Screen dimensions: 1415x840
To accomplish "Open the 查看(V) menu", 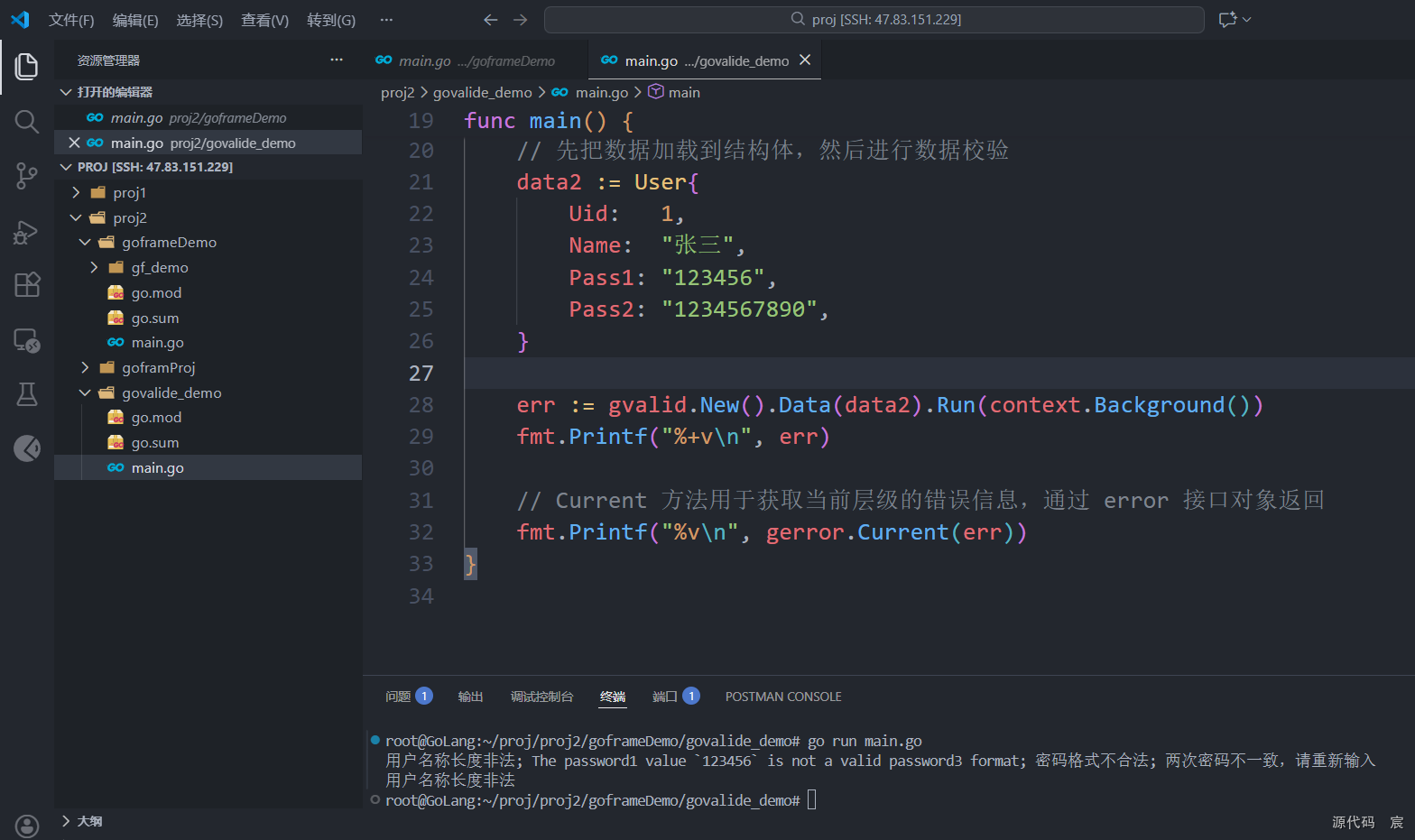I will pyautogui.click(x=264, y=20).
